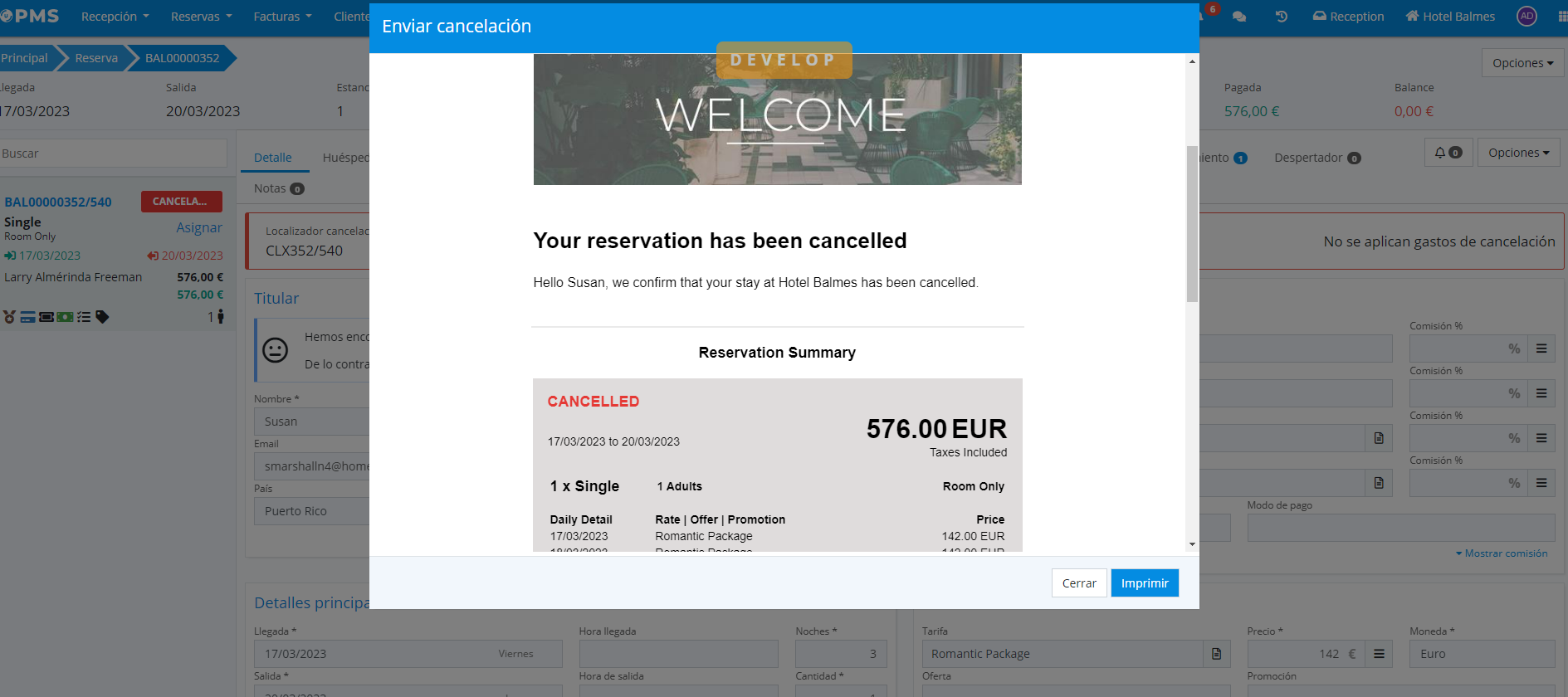The width and height of the screenshot is (1568, 697).
Task: Click the tag icon on the reservation card
Action: click(x=102, y=317)
